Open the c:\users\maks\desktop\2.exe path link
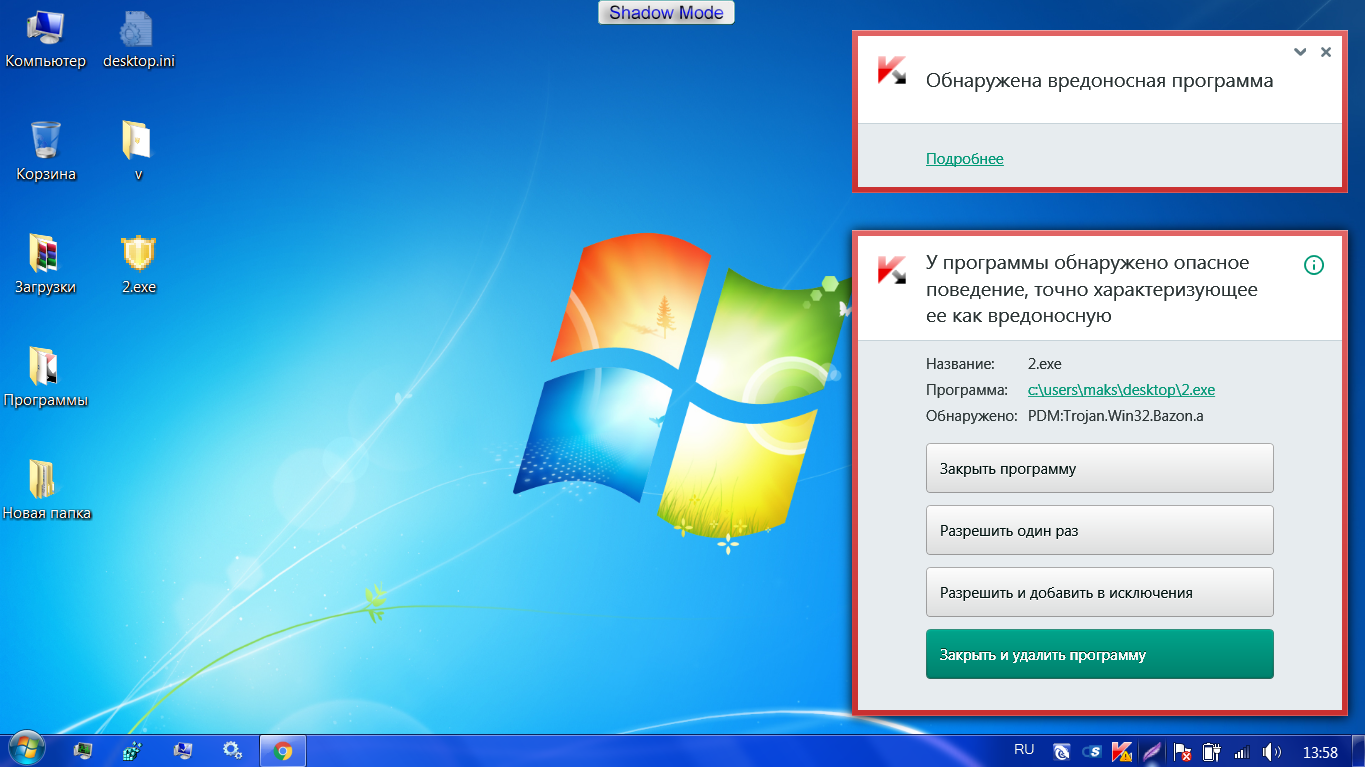This screenshot has height=767, width=1365. 1121,390
